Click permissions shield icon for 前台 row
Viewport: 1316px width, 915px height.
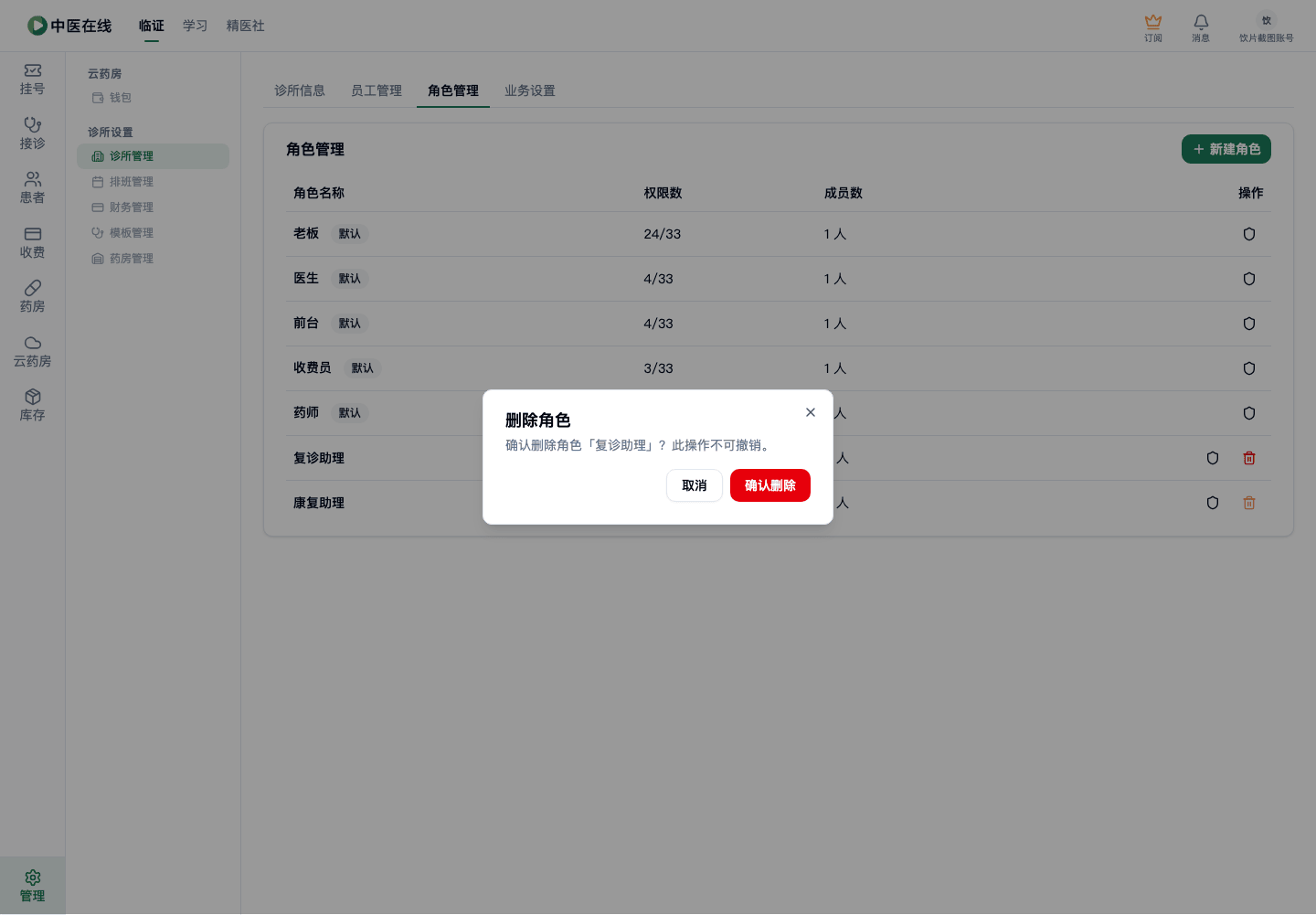coord(1249,324)
